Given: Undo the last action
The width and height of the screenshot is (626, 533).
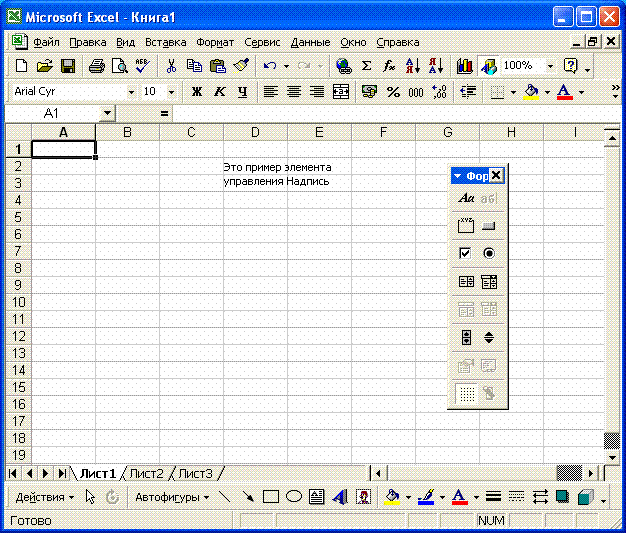Looking at the screenshot, I should [270, 65].
